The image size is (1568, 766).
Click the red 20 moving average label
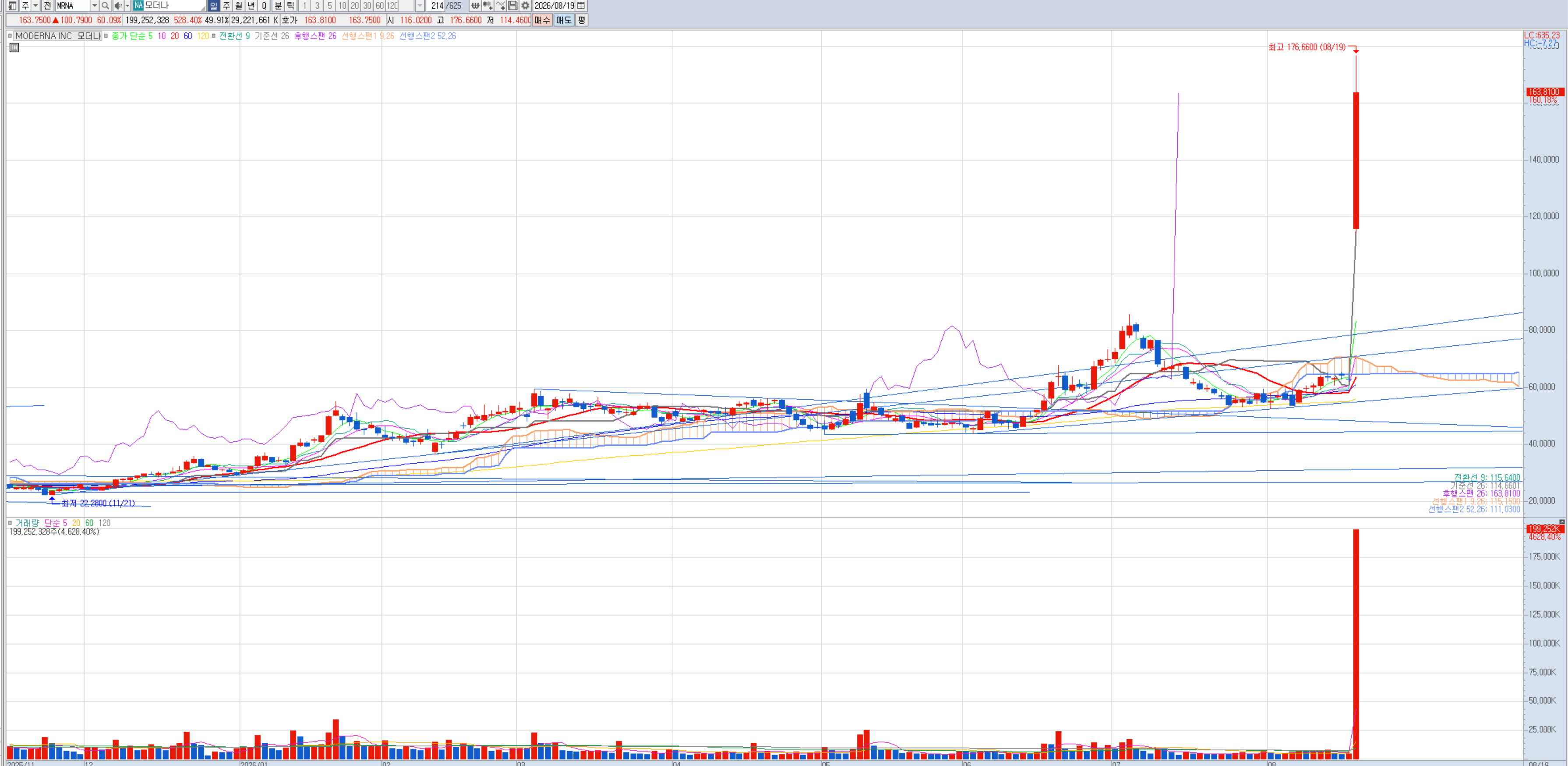tap(175, 36)
